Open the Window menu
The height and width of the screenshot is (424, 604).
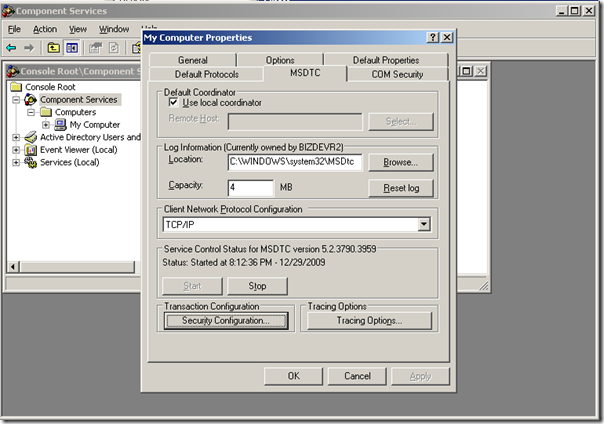[x=114, y=29]
